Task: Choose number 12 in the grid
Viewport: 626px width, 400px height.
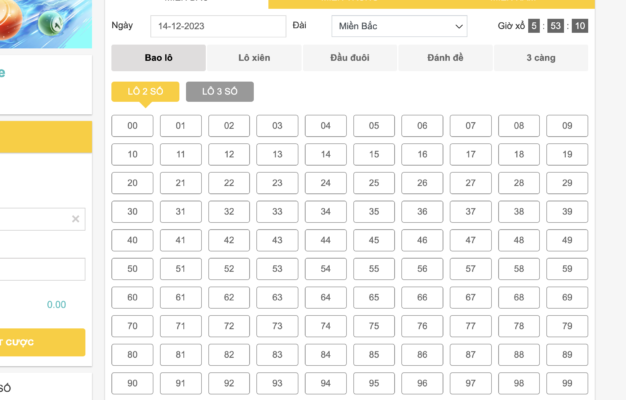Action: coord(229,155)
